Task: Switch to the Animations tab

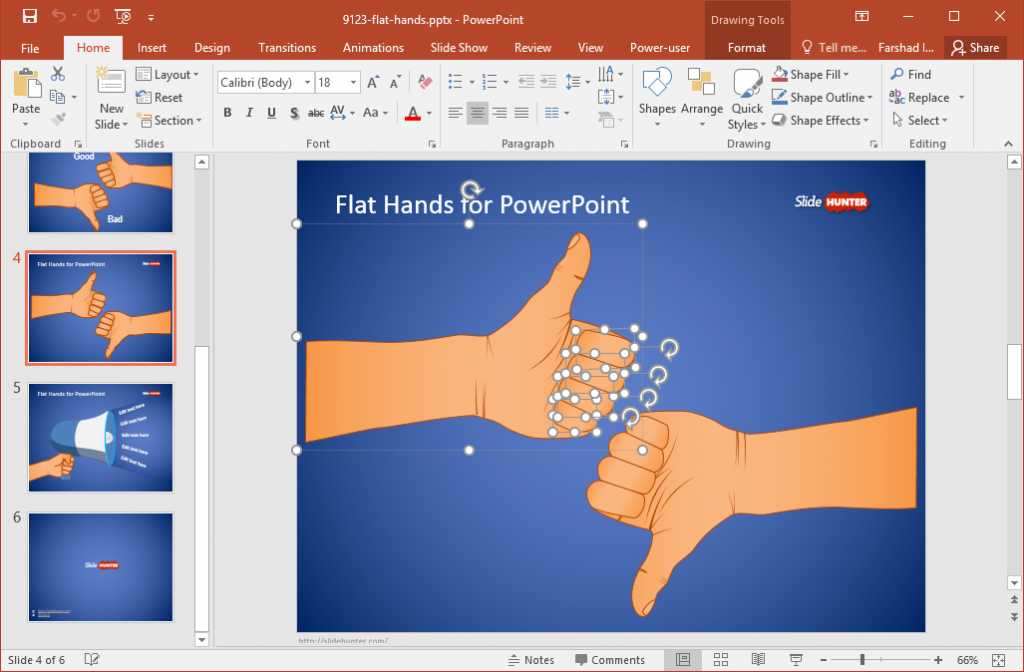Action: click(373, 47)
